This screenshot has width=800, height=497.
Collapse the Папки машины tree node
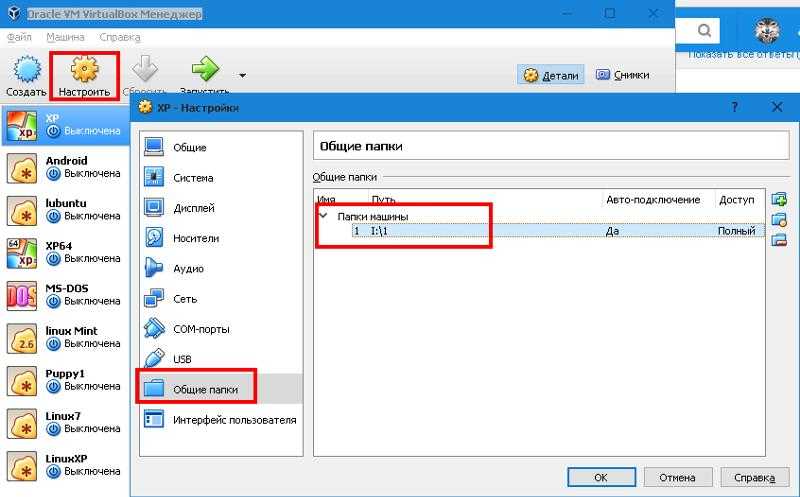tap(323, 216)
